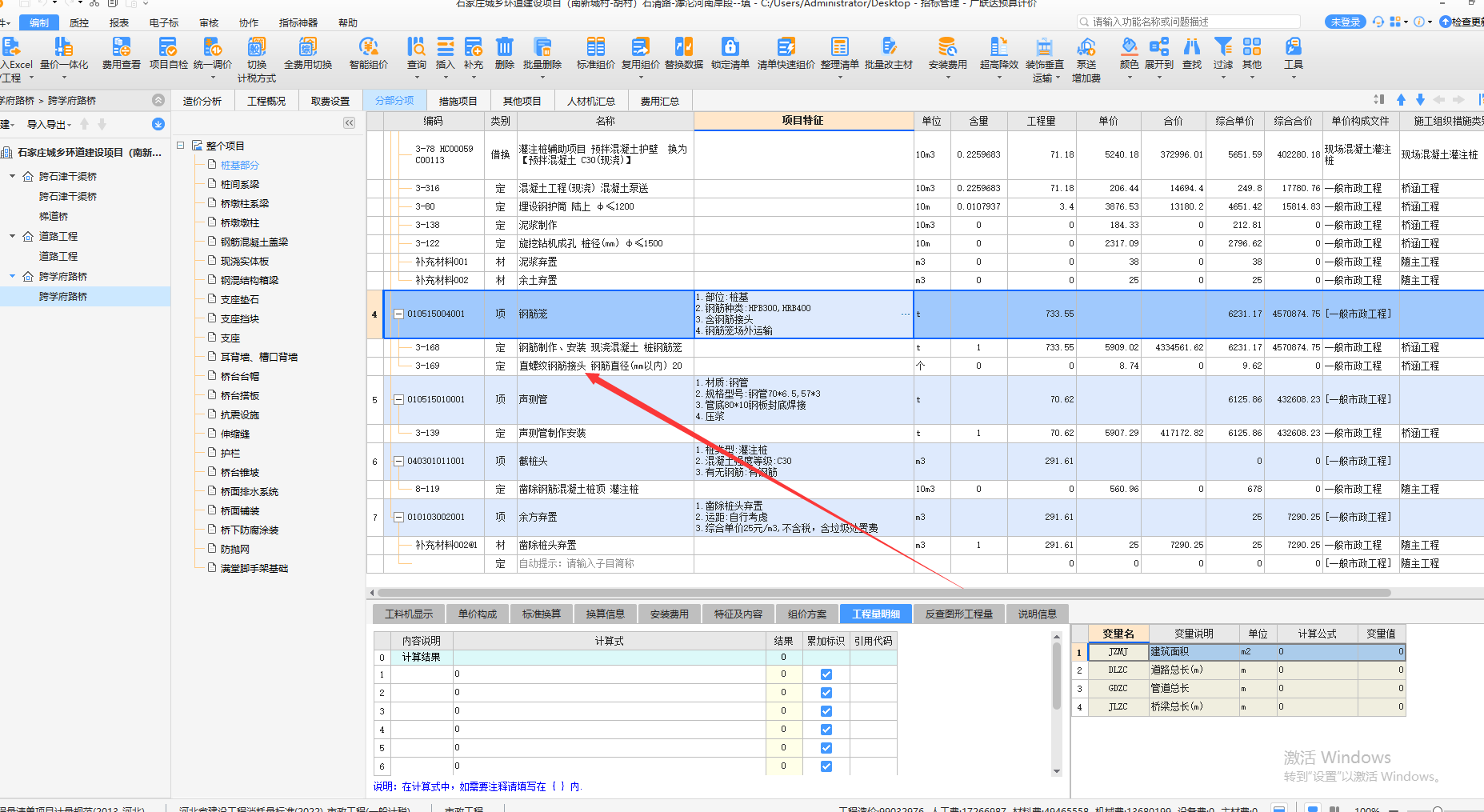Click the 费用查看 toolbar icon
Screen dimensions: 1484x812
(122, 53)
